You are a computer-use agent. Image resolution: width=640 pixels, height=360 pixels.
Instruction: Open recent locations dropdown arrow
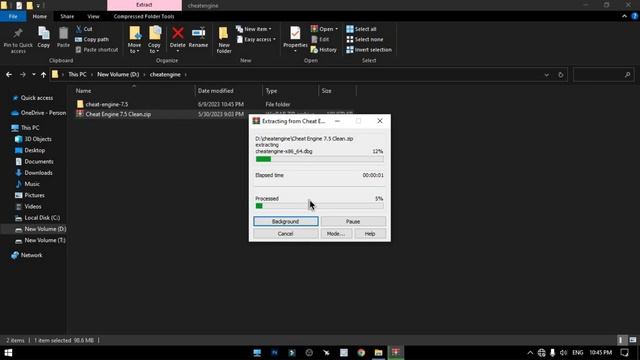click(33, 75)
